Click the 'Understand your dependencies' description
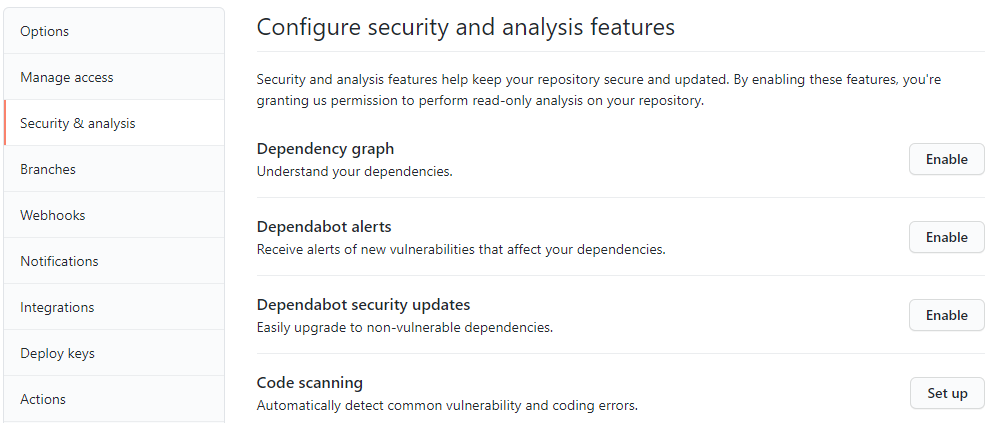The width and height of the screenshot is (998, 423). coord(354,171)
